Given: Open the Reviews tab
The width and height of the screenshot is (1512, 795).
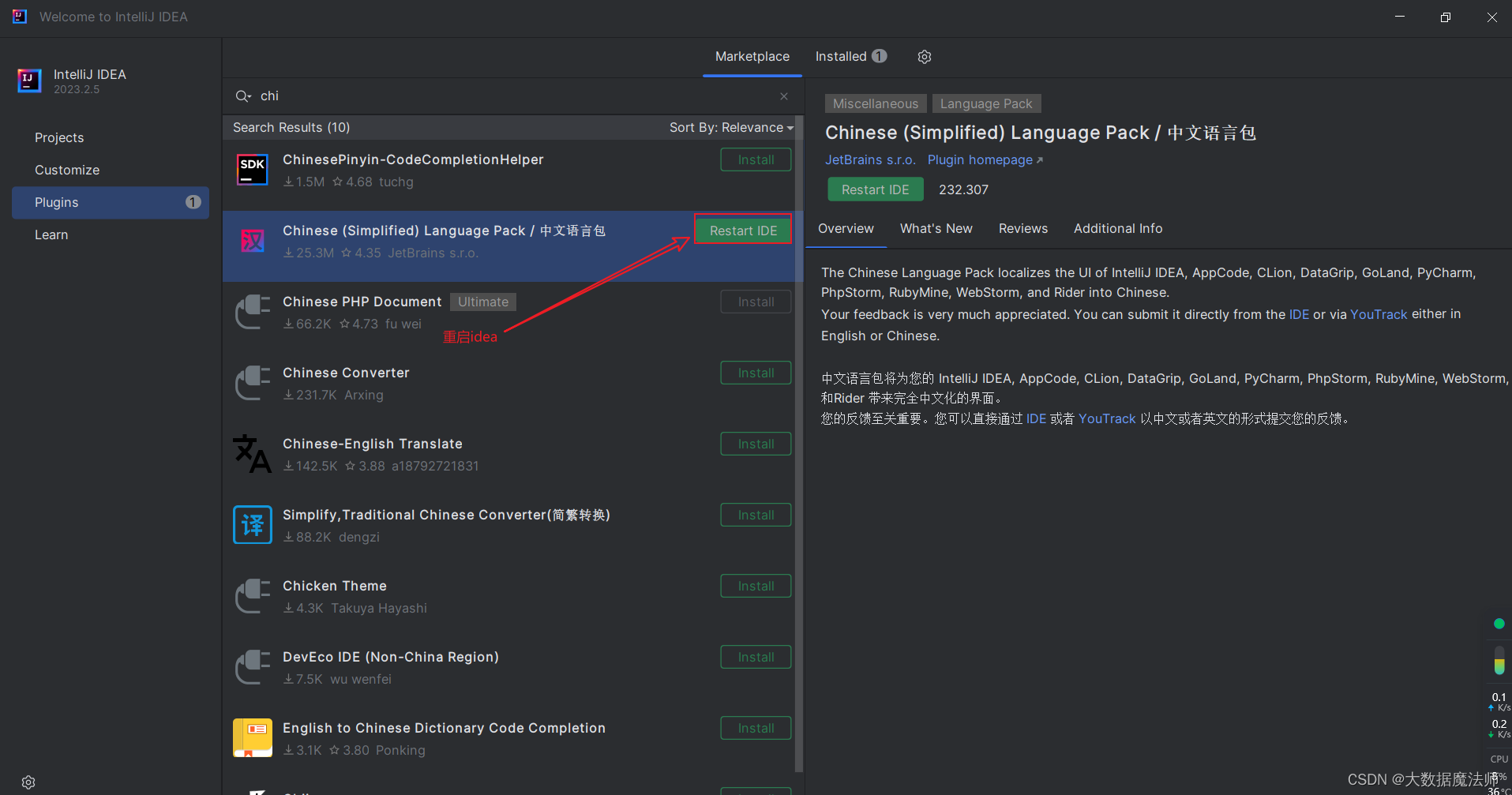Looking at the screenshot, I should (1023, 229).
